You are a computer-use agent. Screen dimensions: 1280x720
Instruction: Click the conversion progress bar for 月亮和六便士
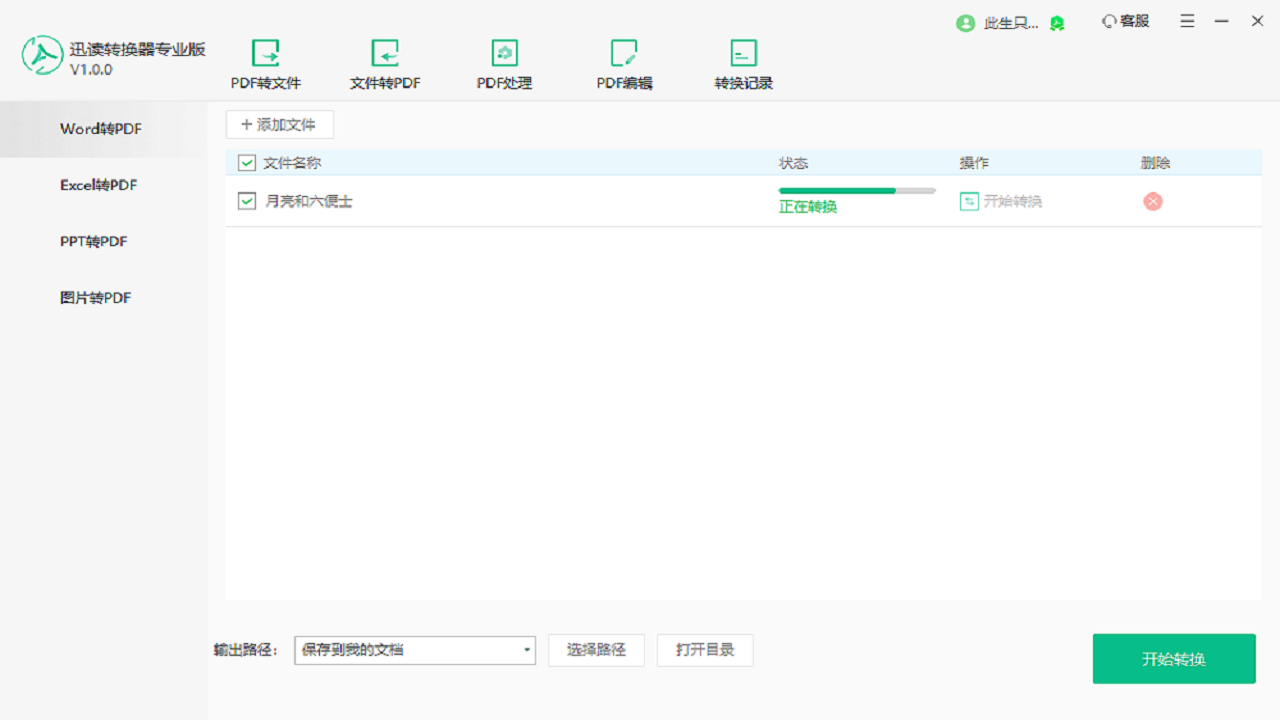coord(857,190)
